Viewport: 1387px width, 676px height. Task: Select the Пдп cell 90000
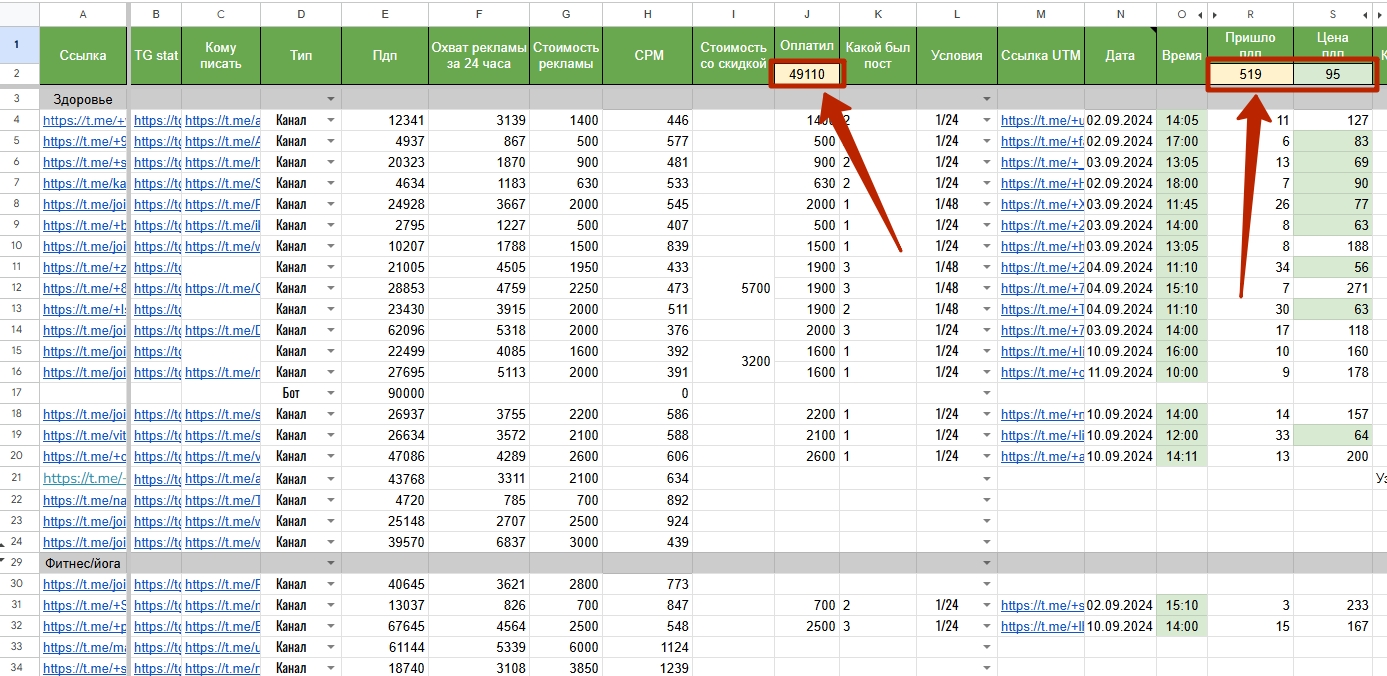click(x=385, y=394)
